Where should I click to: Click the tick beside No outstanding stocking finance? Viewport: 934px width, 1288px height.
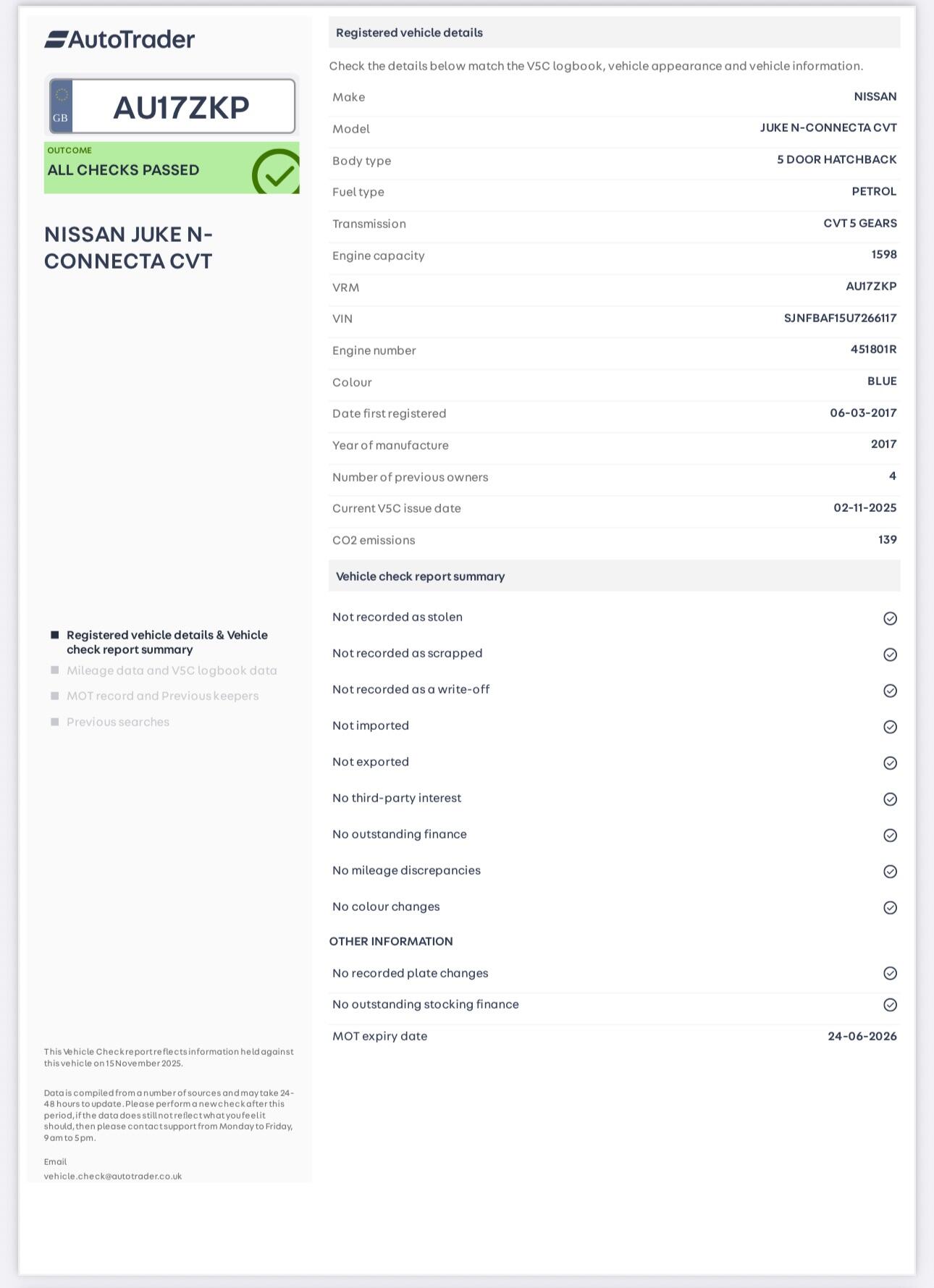(890, 1005)
